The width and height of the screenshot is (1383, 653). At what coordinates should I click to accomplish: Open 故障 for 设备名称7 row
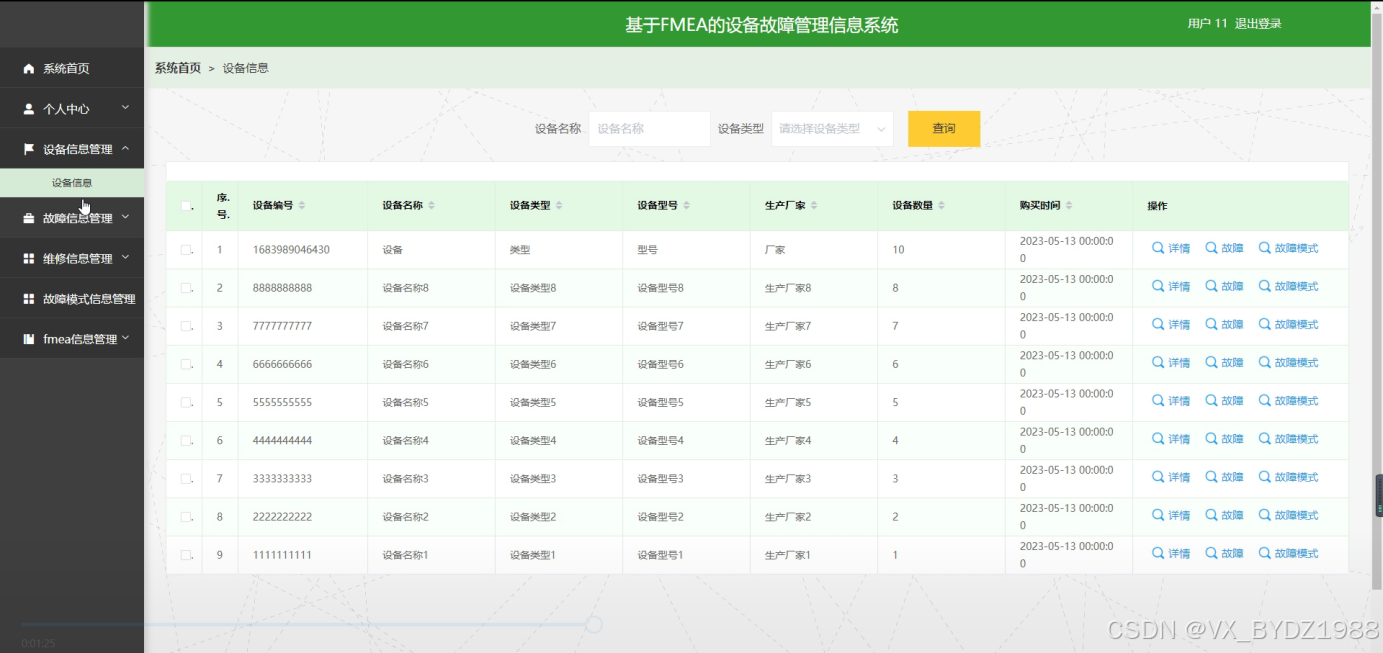[1225, 324]
